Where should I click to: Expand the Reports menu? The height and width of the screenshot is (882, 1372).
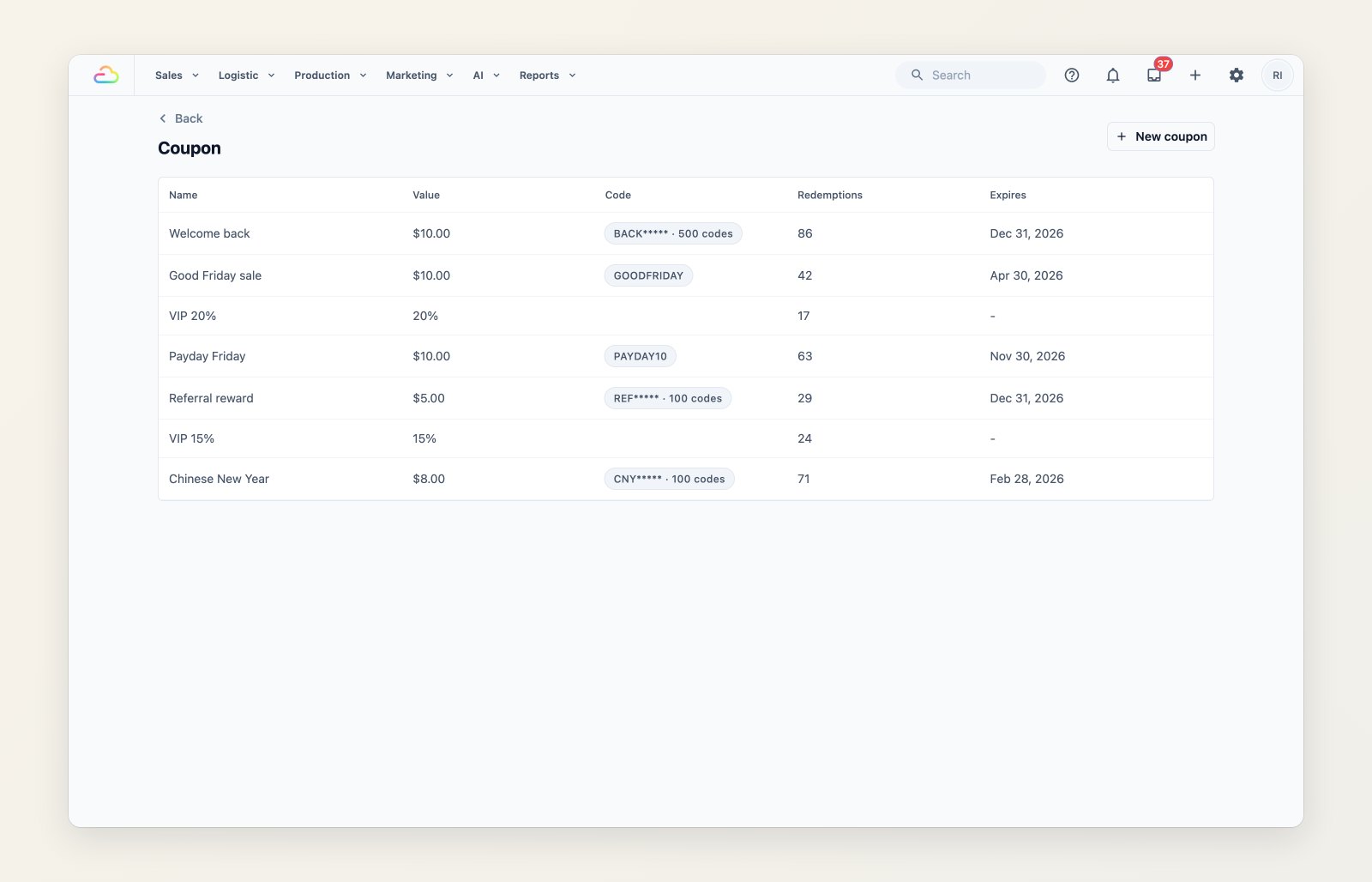547,76
